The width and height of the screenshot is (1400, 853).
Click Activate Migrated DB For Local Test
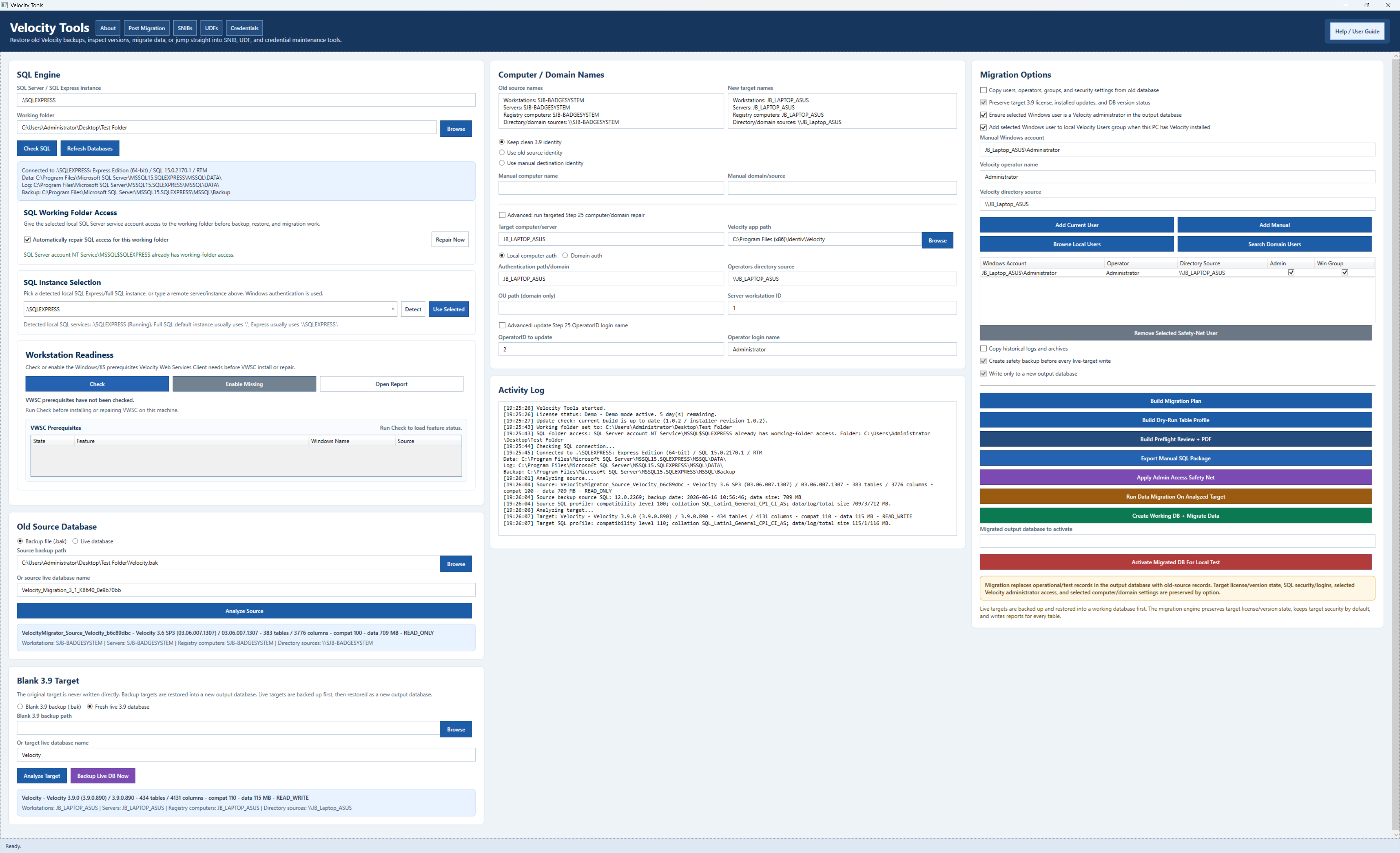[1175, 562]
